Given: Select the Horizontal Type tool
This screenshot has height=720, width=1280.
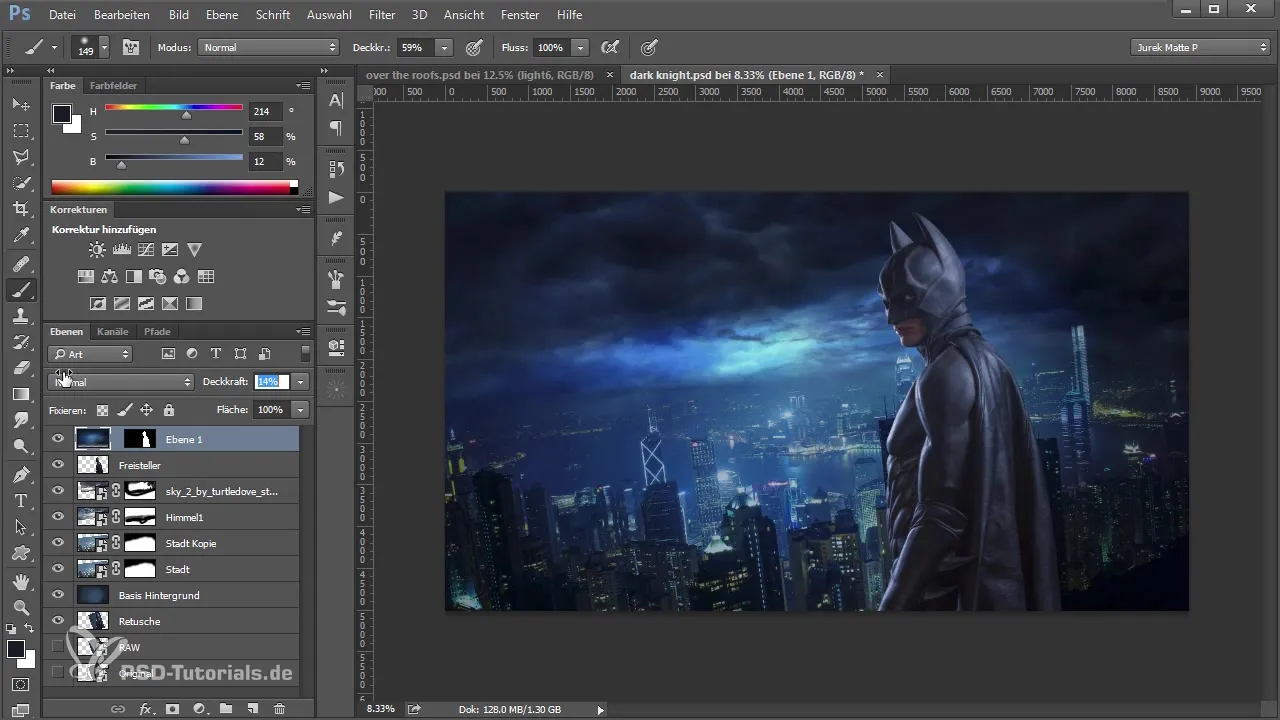Looking at the screenshot, I should click(x=20, y=500).
